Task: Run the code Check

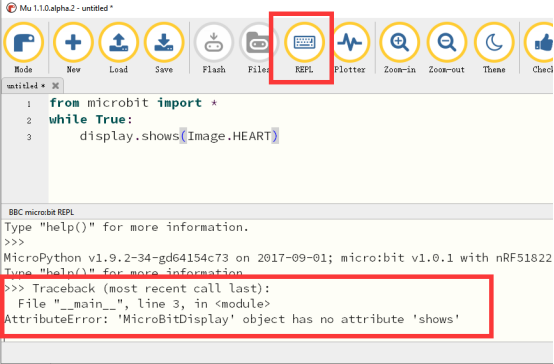Action: pyautogui.click(x=540, y=48)
